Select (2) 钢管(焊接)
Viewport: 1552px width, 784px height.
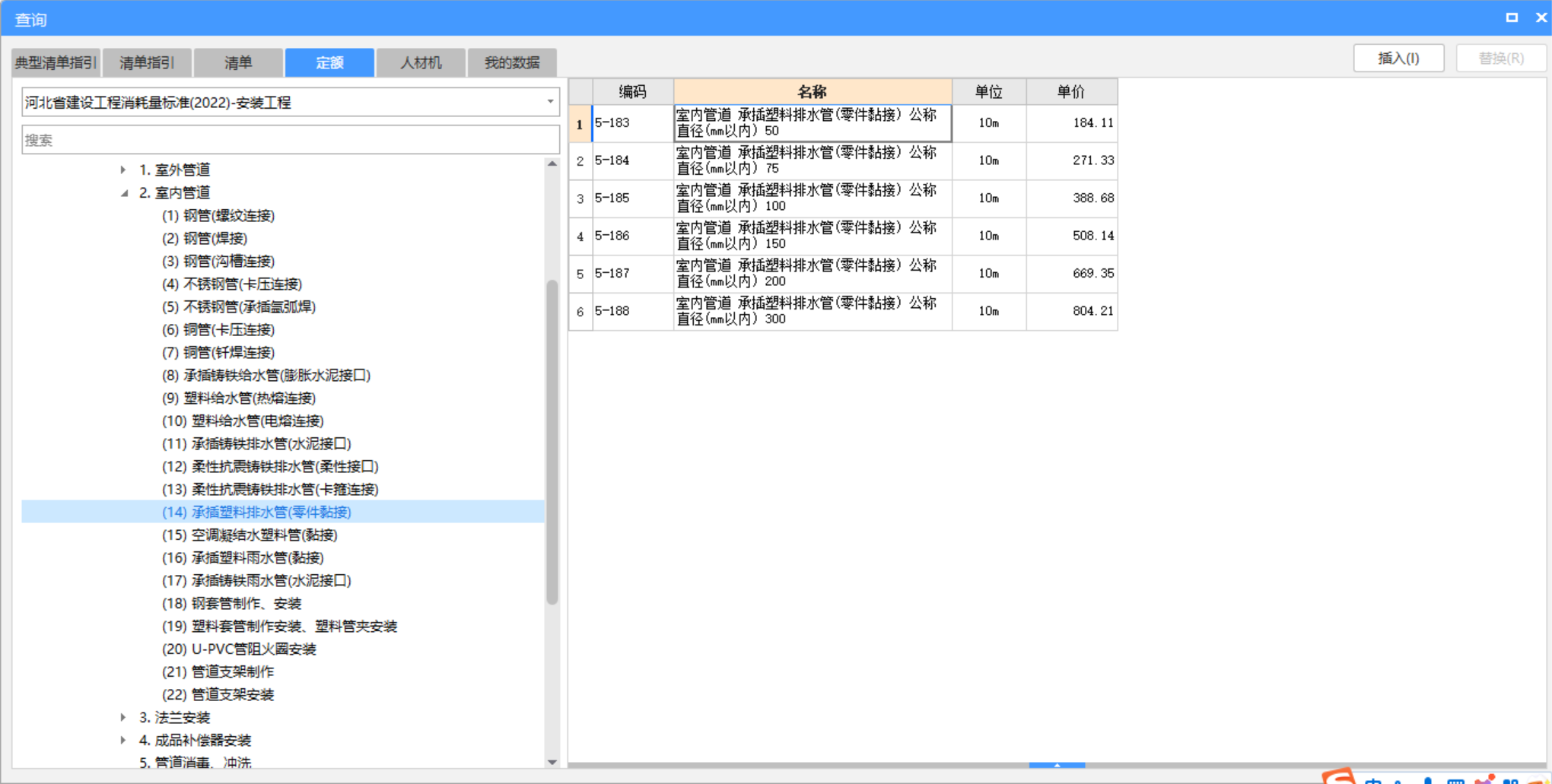tap(205, 238)
